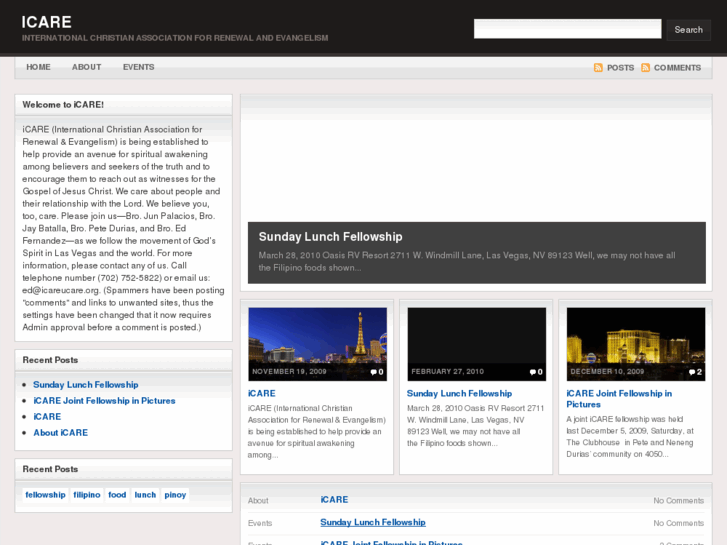Screen dimensions: 727x545
Task: Select the fellowship tag
Action: click(45, 495)
